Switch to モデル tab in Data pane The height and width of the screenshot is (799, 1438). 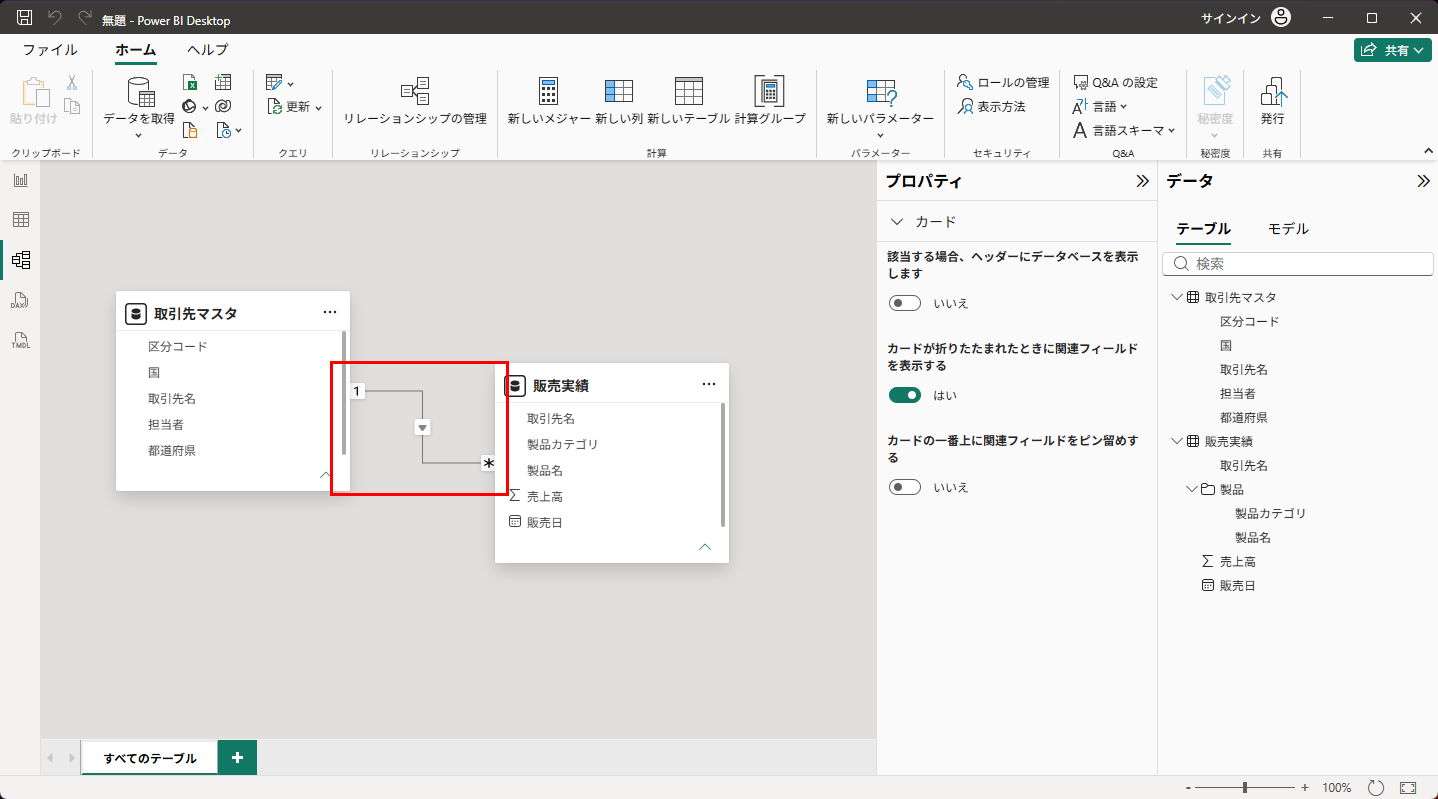(x=1288, y=229)
